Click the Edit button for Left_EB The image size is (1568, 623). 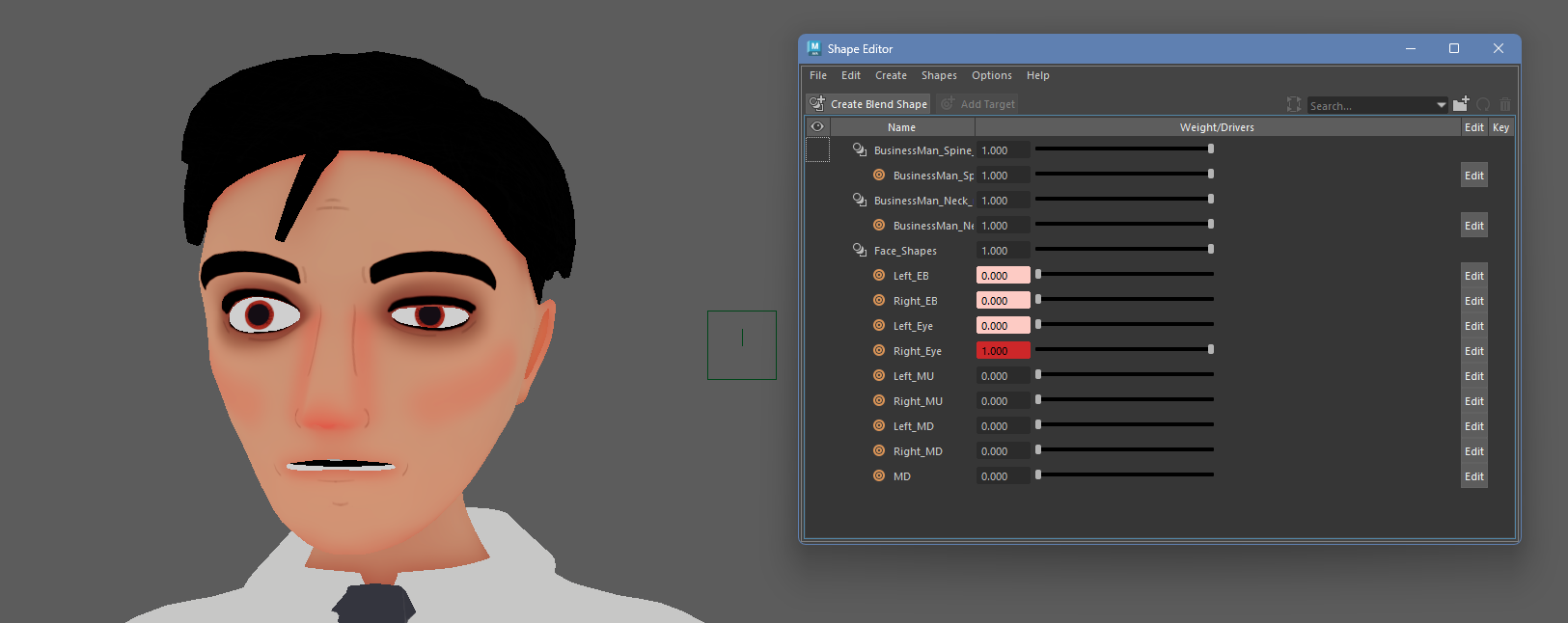pos(1473,276)
